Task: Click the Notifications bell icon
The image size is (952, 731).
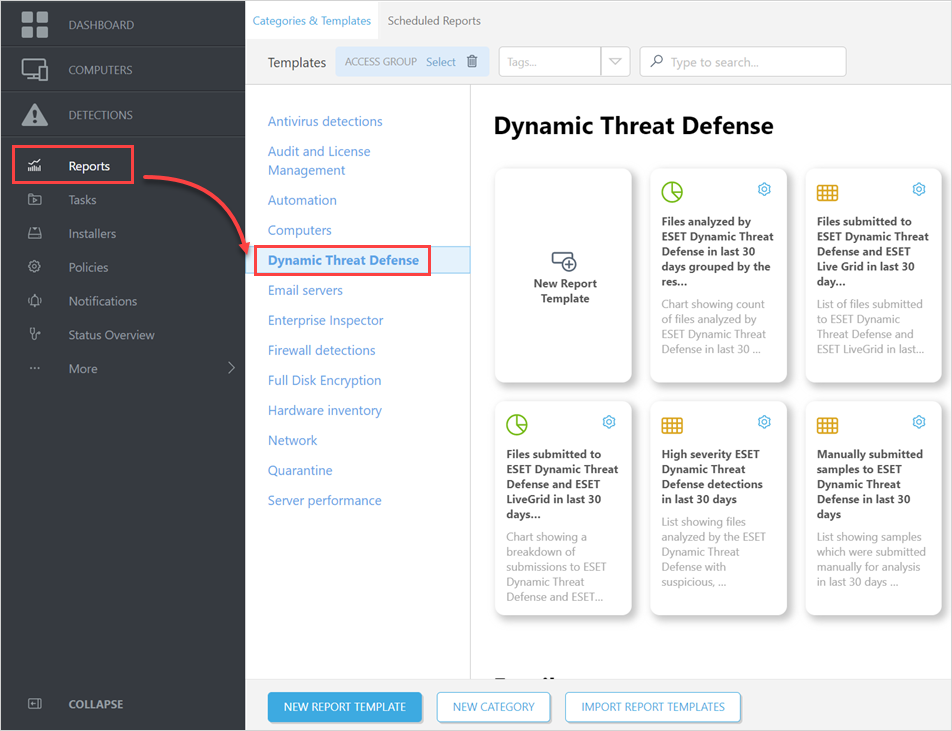Action: 35,301
